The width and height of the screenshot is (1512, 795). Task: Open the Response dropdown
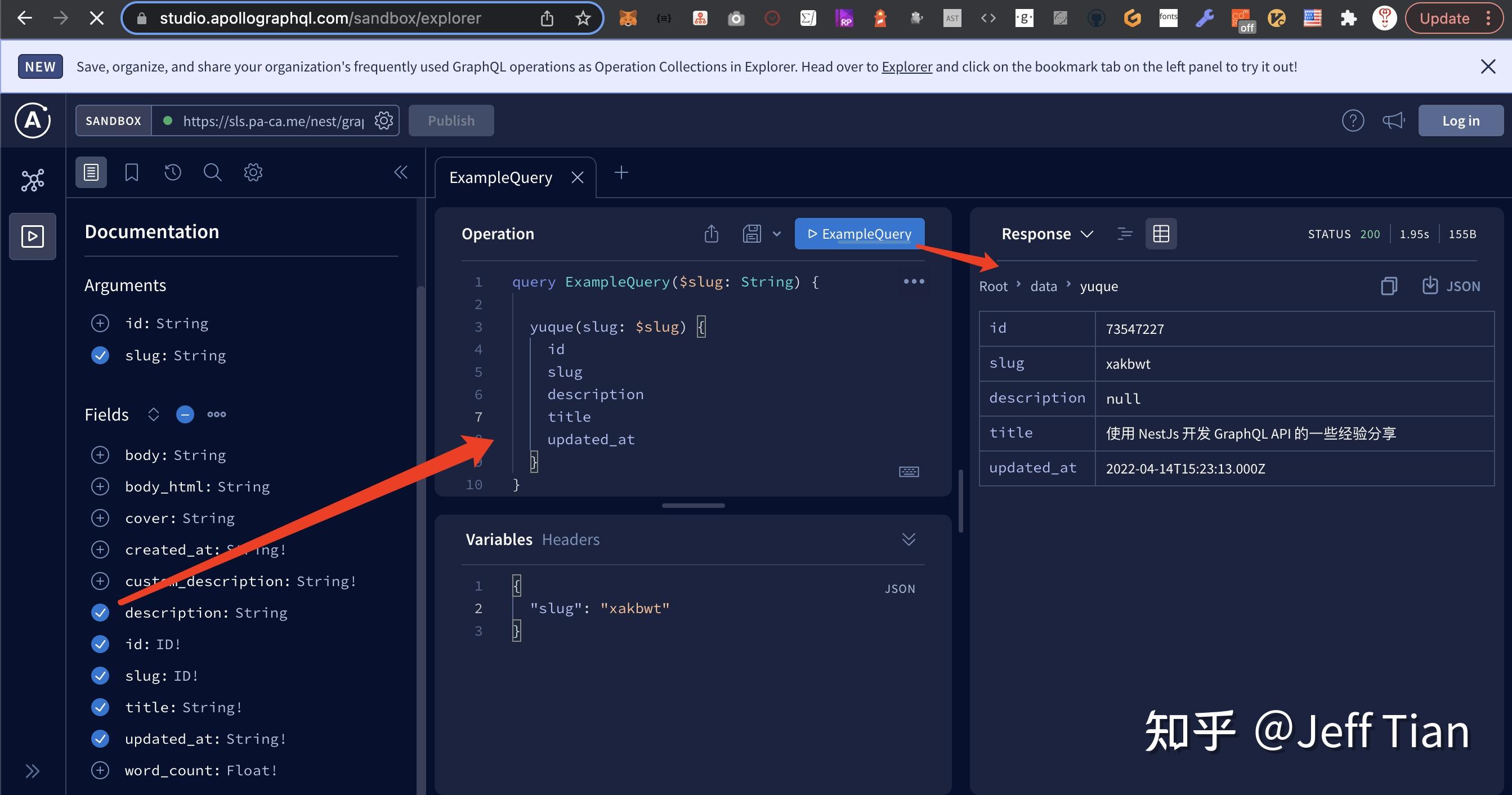click(x=1047, y=234)
